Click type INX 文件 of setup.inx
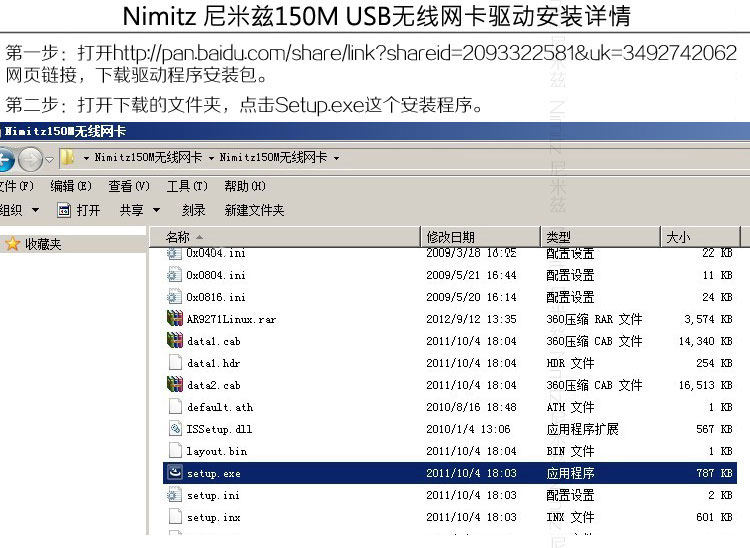 point(570,517)
